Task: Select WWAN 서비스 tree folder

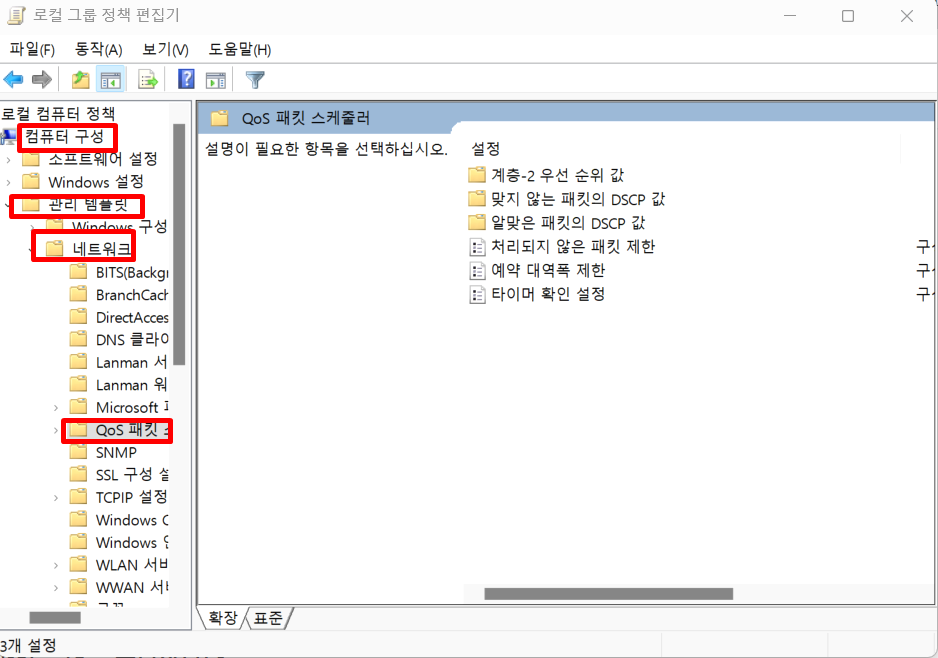Action: point(132,587)
